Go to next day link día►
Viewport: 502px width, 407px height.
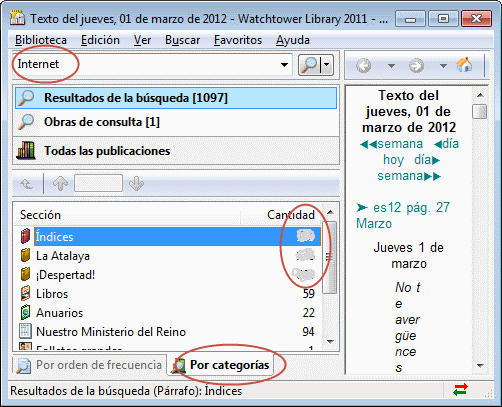427,160
